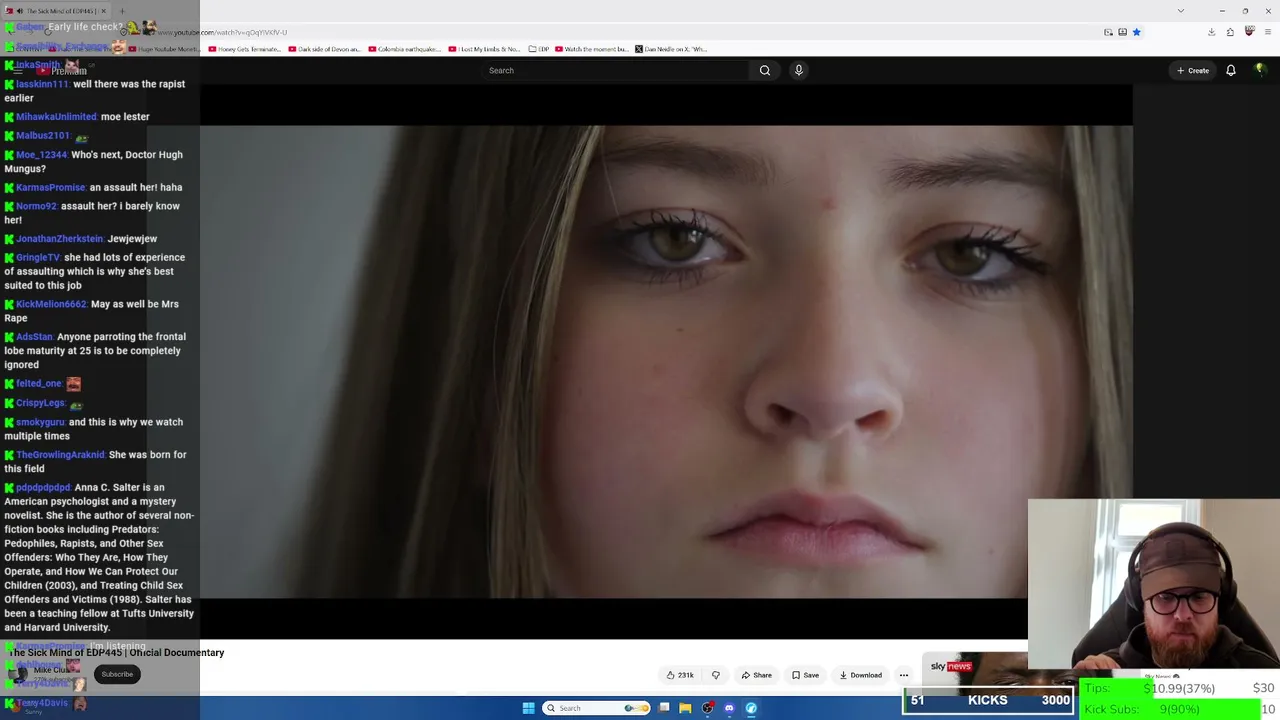This screenshot has height=720, width=1280.
Task: Dislike the video with thumbs-down icon
Action: tap(715, 675)
